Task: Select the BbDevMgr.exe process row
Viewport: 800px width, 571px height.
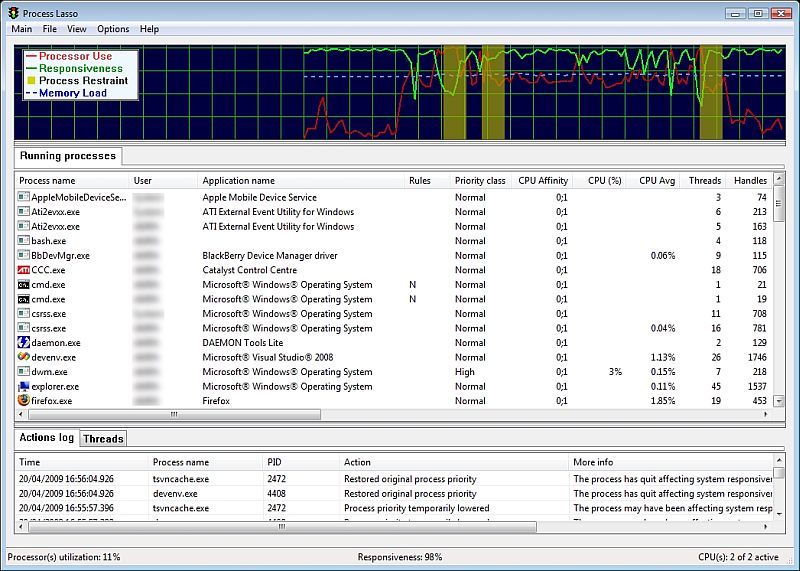Action: [60, 256]
